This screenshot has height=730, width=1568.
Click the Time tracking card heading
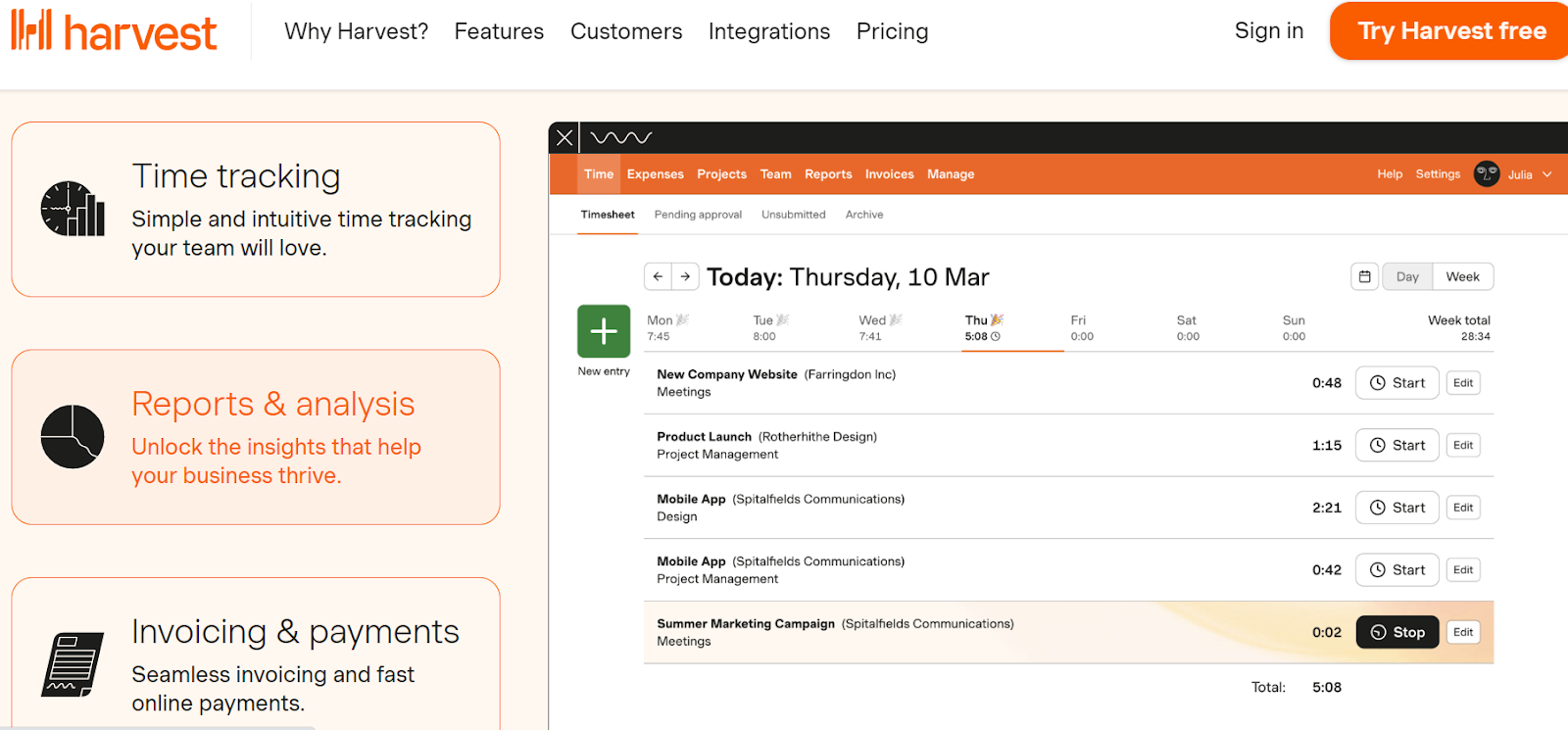pos(236,176)
